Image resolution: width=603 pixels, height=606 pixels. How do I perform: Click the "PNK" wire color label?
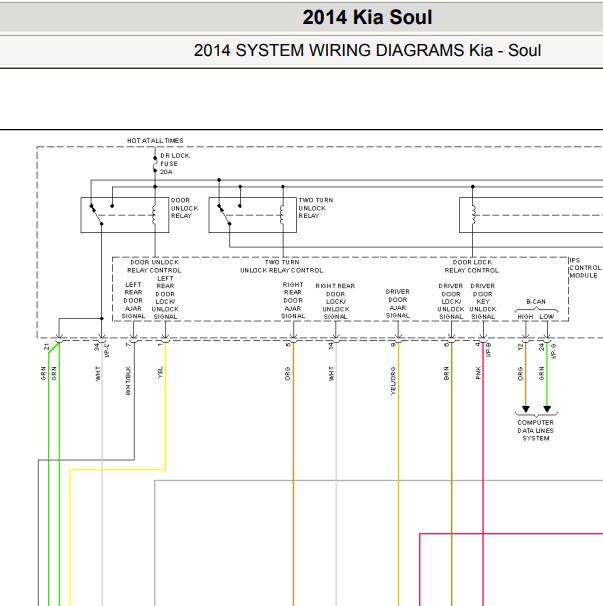tap(478, 373)
